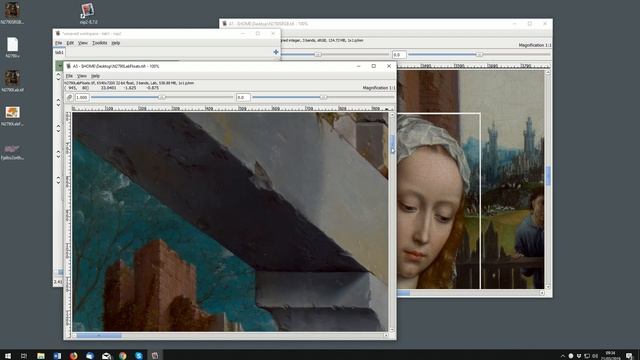Click horizontal scrollbar thumb of A5 image window

pos(99,336)
